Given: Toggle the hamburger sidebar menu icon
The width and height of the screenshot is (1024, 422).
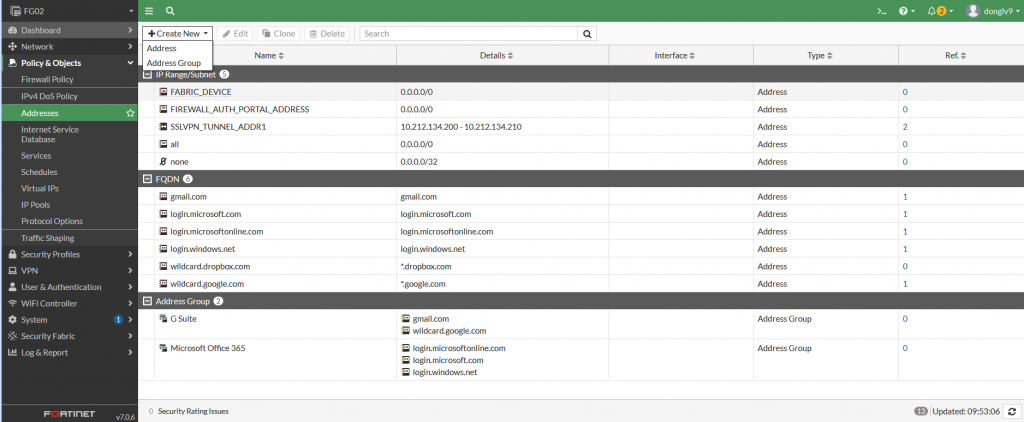Looking at the screenshot, I should tap(150, 11).
